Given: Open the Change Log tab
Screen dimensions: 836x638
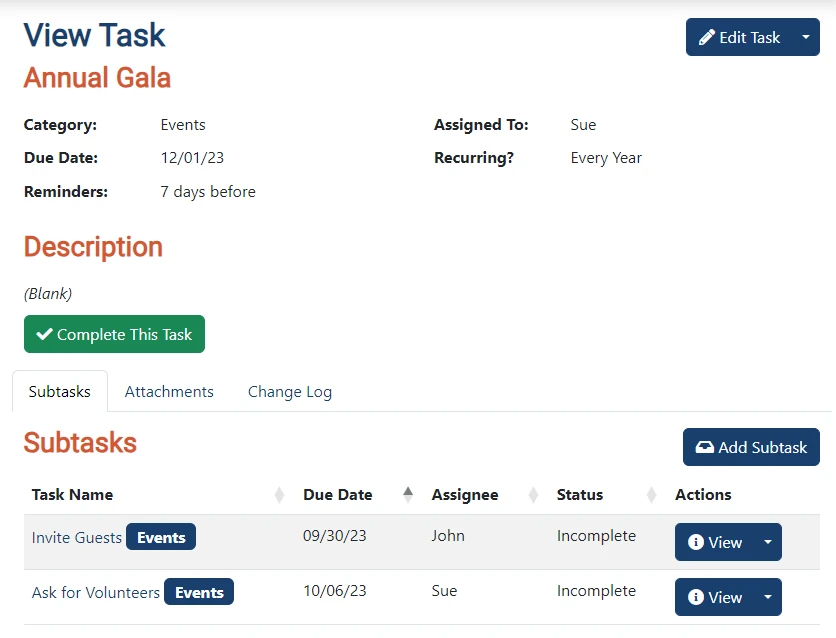Looking at the screenshot, I should pos(290,391).
